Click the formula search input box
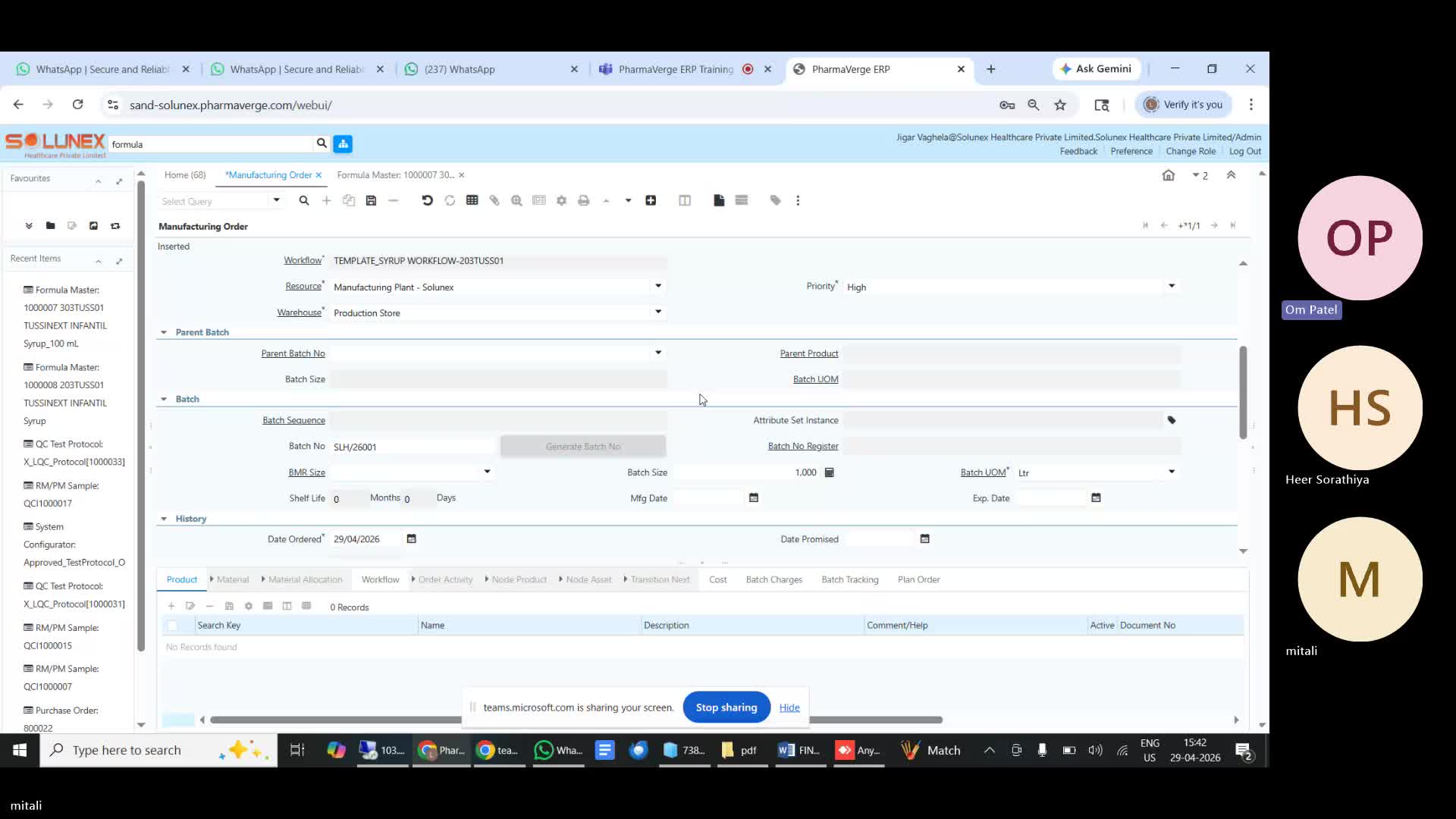The image size is (1456, 819). pyautogui.click(x=211, y=144)
